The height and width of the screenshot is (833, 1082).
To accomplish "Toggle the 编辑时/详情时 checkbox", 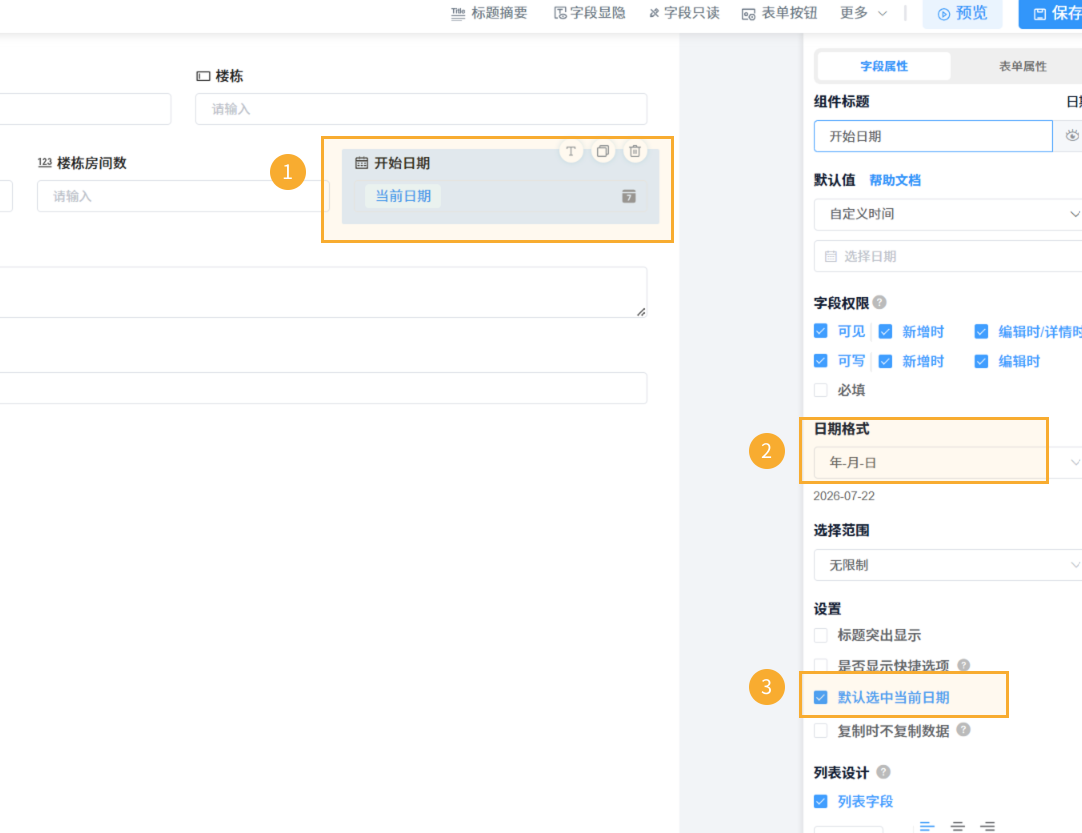I will (981, 332).
